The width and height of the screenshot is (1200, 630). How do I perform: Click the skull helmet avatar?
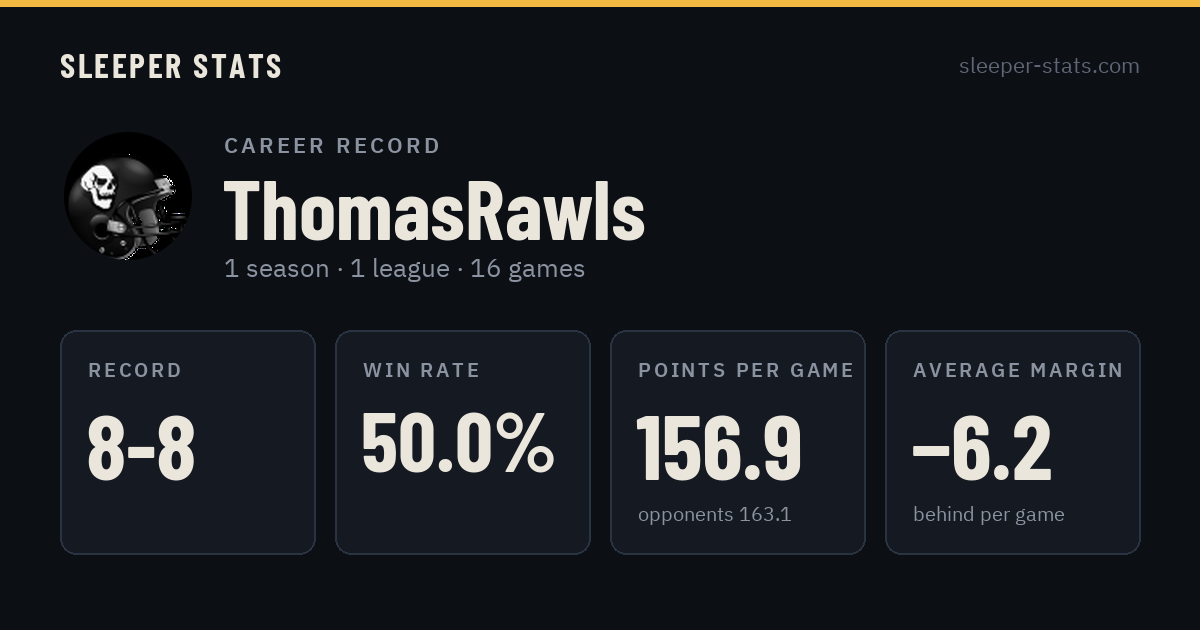[128, 196]
